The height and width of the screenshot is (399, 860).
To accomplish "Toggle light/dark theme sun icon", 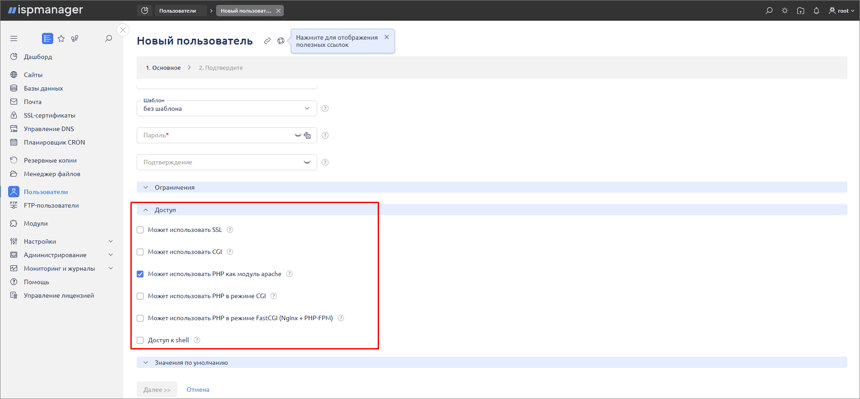I will coord(785,10).
